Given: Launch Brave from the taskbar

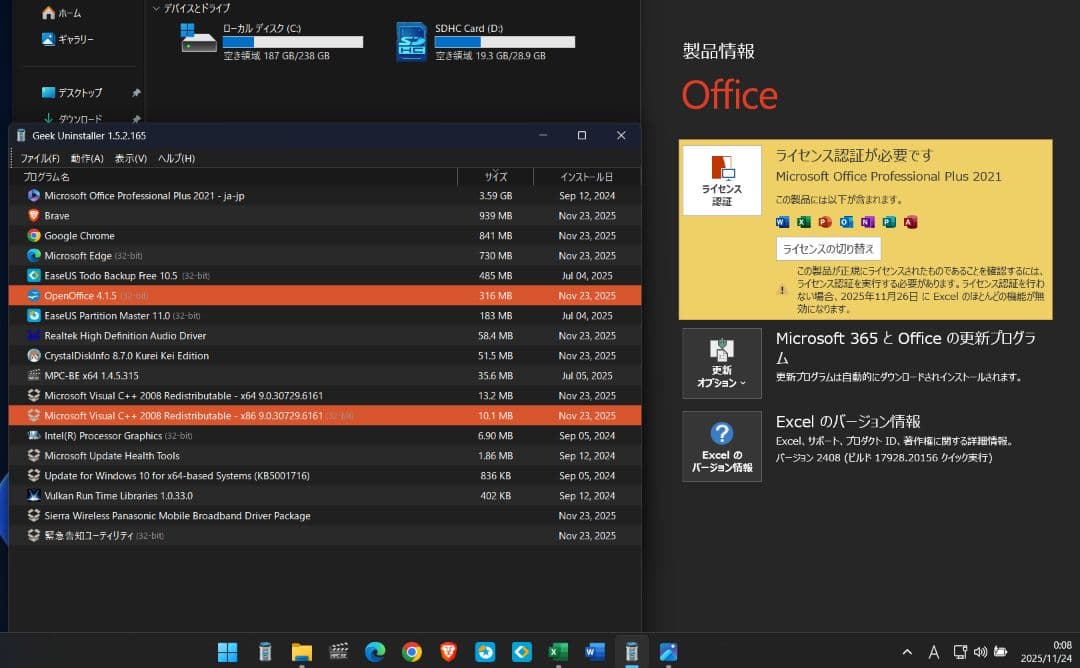Looking at the screenshot, I should coord(448,652).
